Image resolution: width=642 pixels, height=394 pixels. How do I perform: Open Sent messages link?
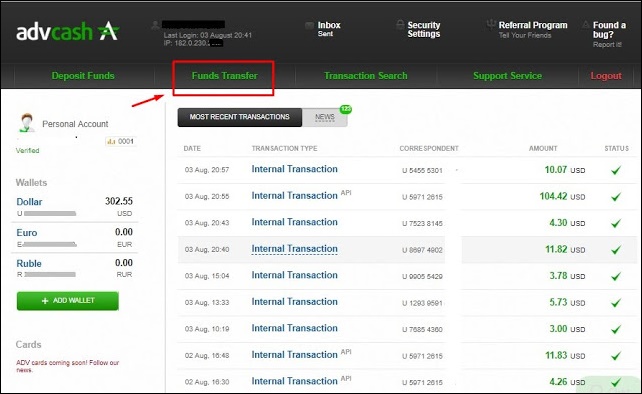coord(325,34)
